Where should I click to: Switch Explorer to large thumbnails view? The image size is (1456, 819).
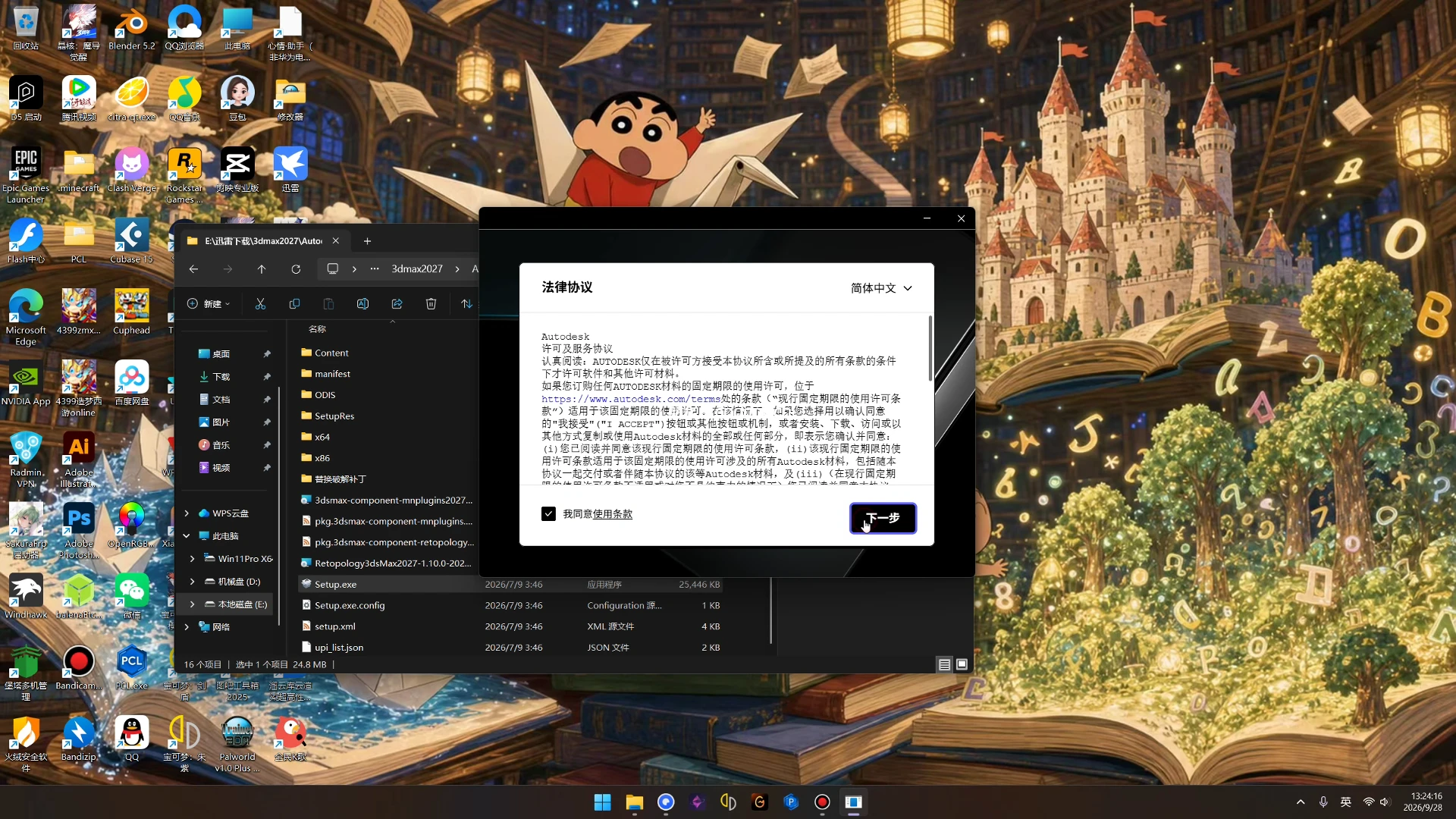coord(962,665)
